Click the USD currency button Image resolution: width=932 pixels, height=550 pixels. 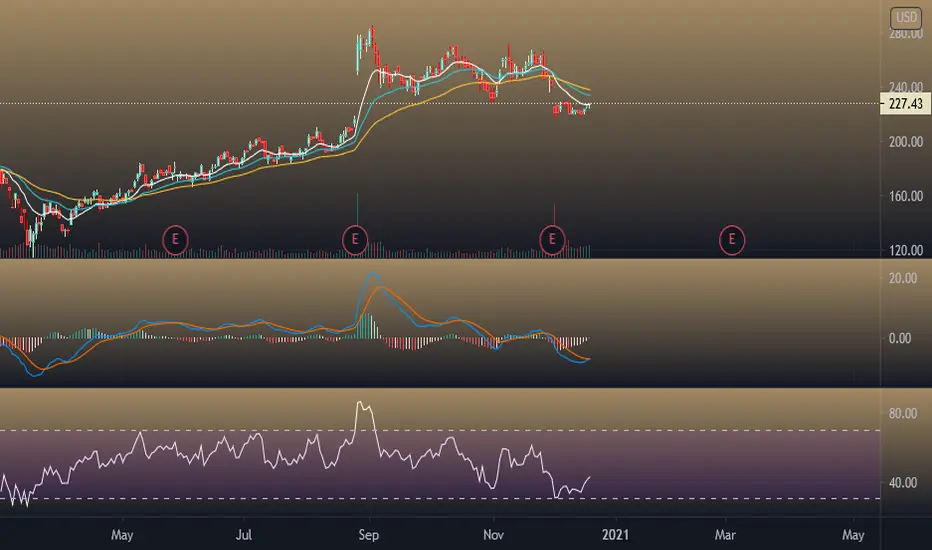pos(905,18)
